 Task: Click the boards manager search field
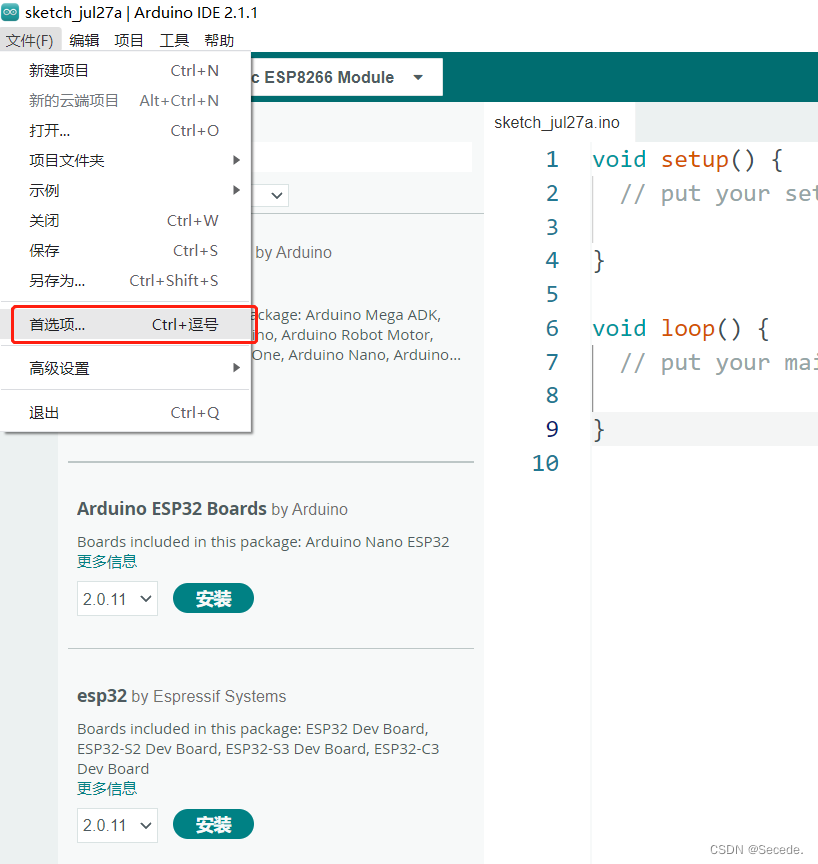point(361,157)
